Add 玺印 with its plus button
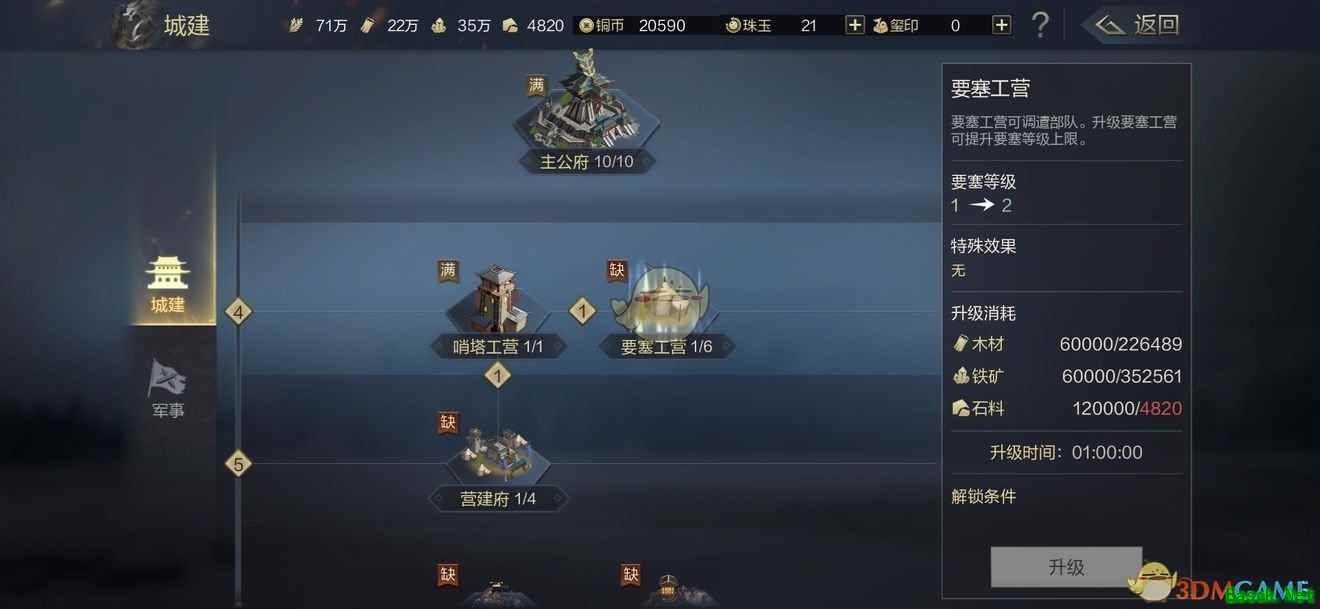The image size is (1320, 609). click(x=1001, y=25)
